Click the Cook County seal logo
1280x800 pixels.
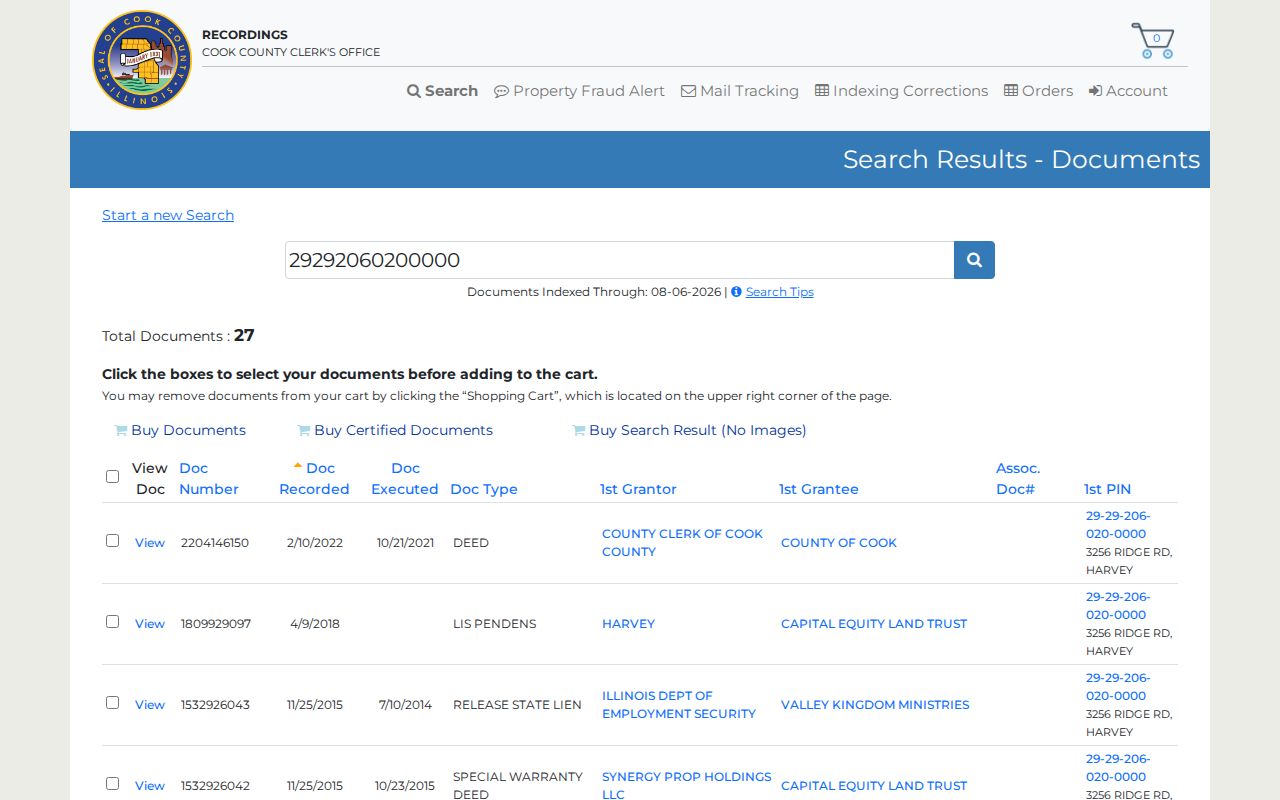click(142, 60)
